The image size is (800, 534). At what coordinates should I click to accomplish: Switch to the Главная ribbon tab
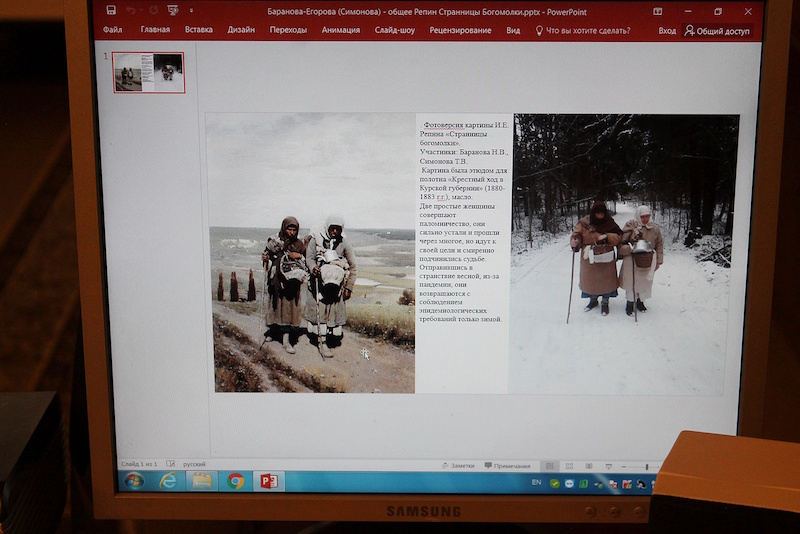(x=155, y=30)
